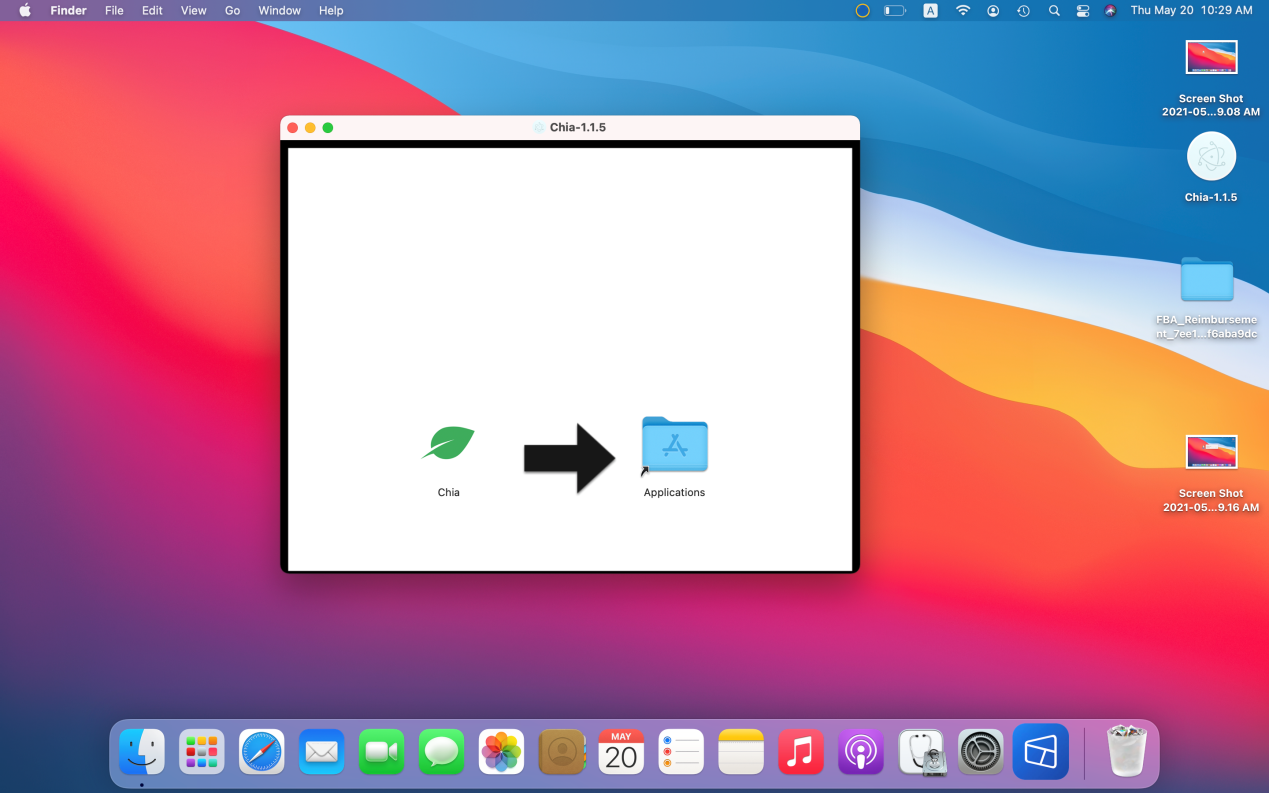Screen dimensions: 1269x793
Task: Open Messages from the Dock
Action: point(442,752)
